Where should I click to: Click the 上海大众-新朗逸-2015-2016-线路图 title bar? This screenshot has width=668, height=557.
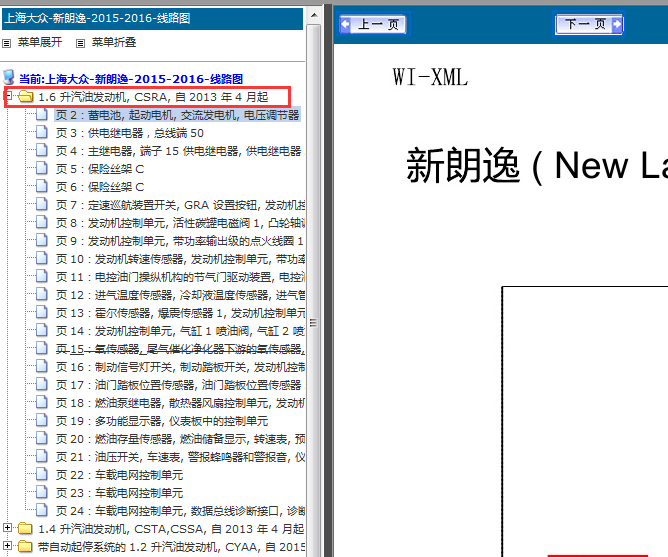pyautogui.click(x=153, y=18)
